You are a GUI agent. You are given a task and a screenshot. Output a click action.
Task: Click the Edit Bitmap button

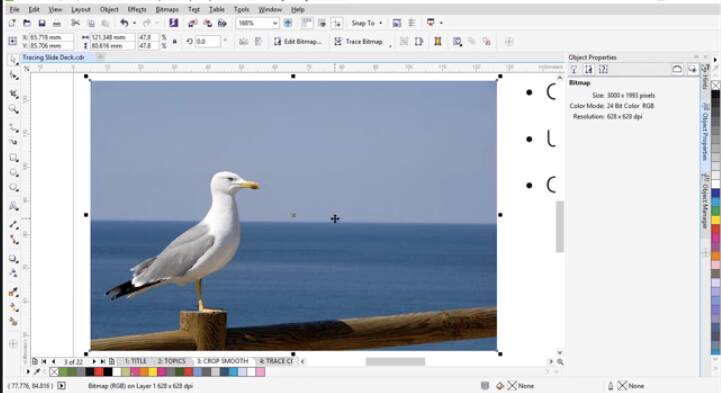[298, 41]
